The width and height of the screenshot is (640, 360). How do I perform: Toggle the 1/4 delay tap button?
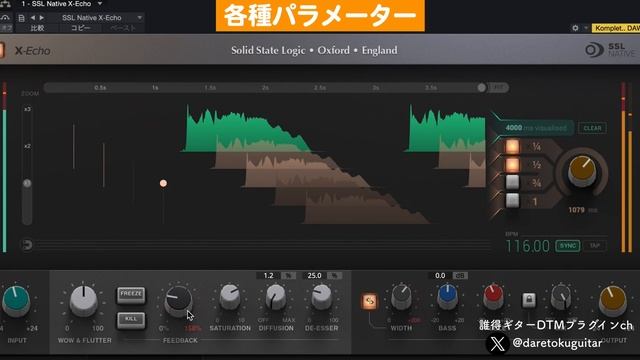[513, 146]
